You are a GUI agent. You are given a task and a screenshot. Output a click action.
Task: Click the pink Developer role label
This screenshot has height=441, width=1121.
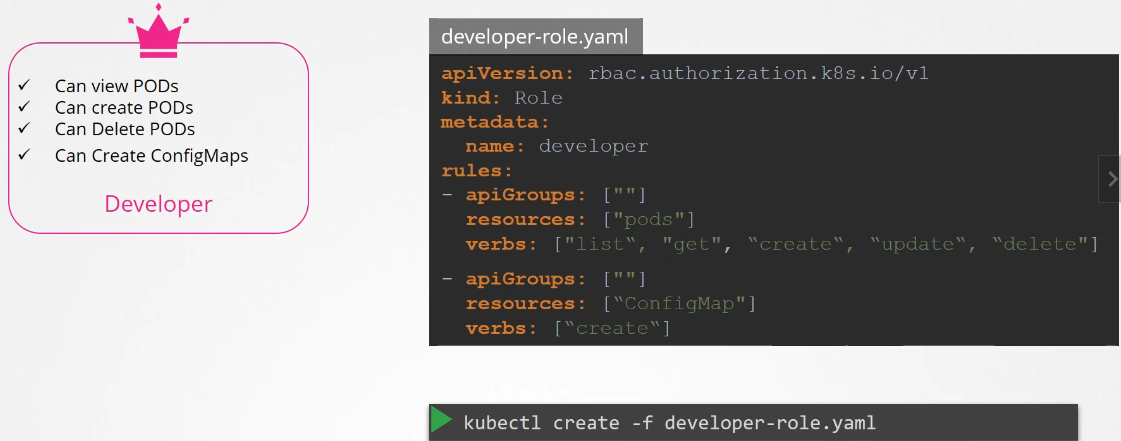click(x=158, y=204)
